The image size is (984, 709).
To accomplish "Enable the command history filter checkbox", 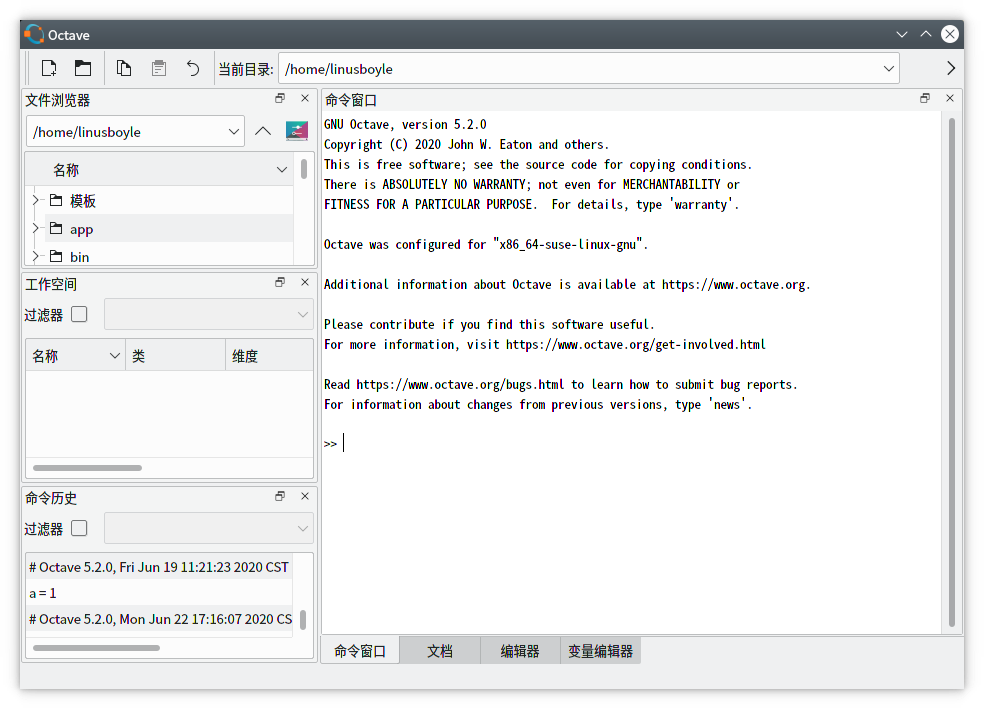I will (79, 528).
